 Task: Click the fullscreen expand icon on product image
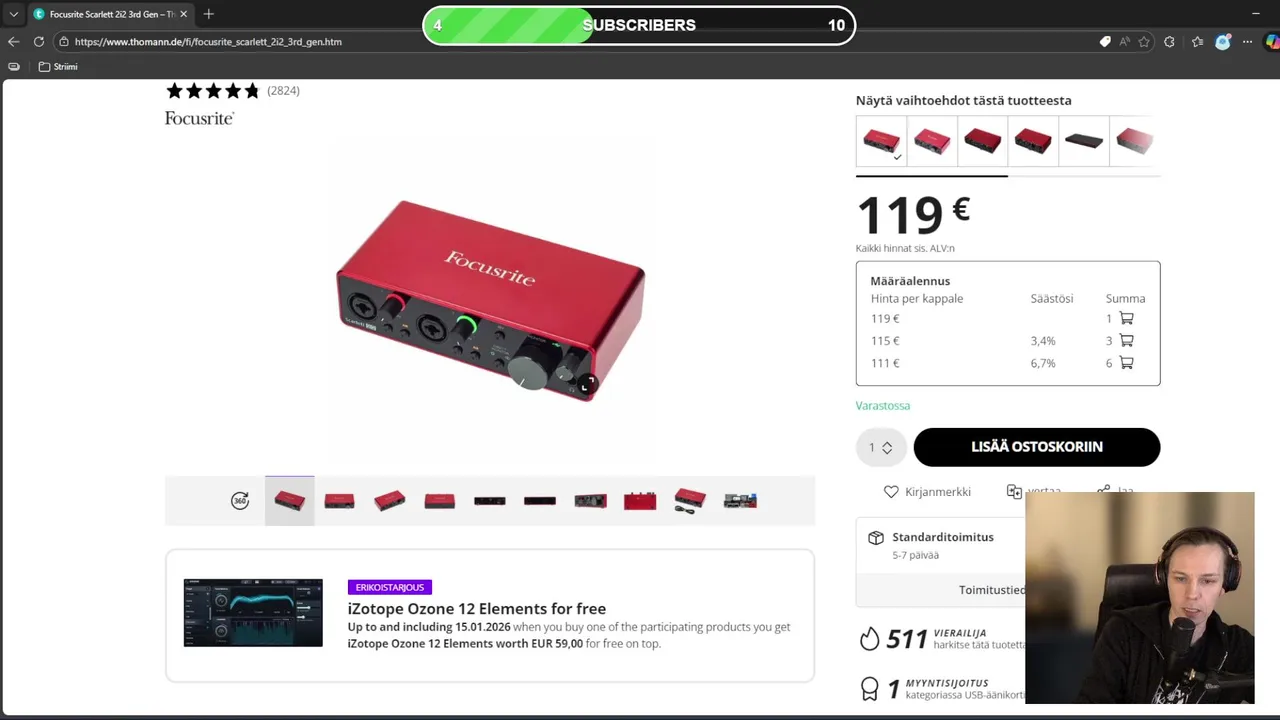[x=587, y=383]
